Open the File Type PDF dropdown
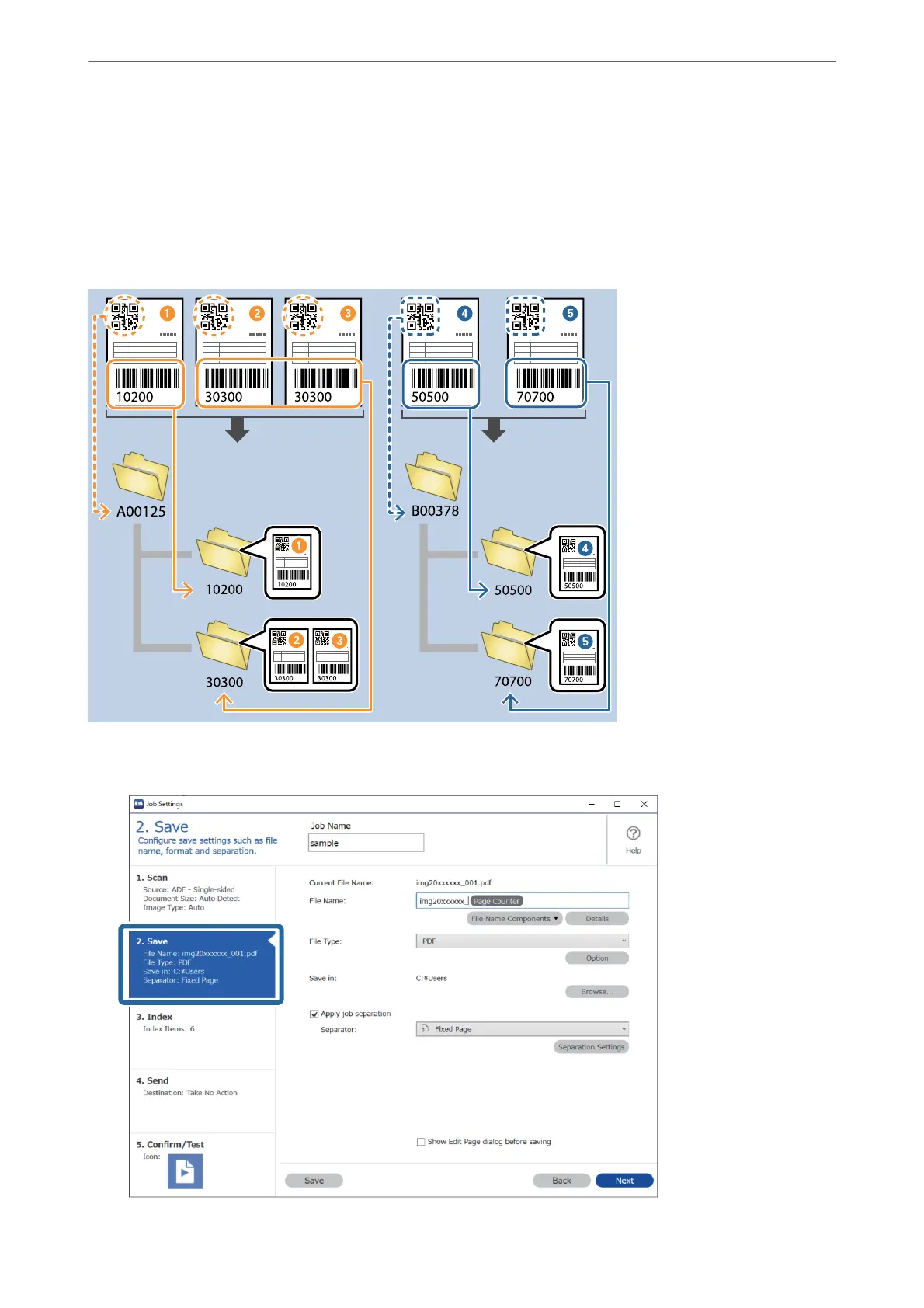This screenshot has width=924, height=1308. (523, 941)
